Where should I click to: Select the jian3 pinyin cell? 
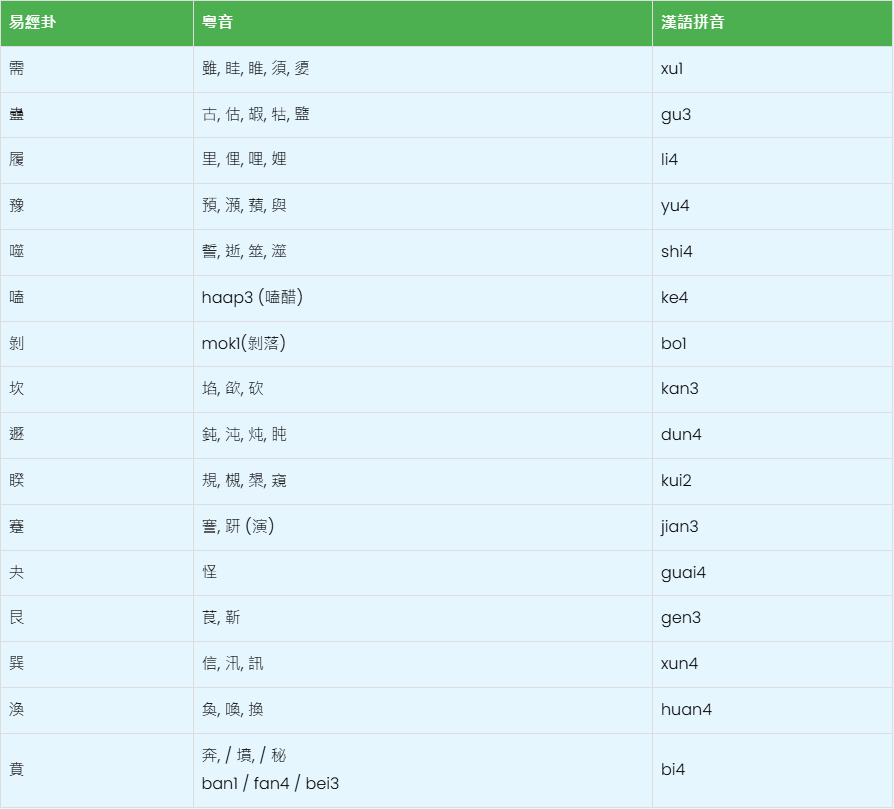(773, 527)
